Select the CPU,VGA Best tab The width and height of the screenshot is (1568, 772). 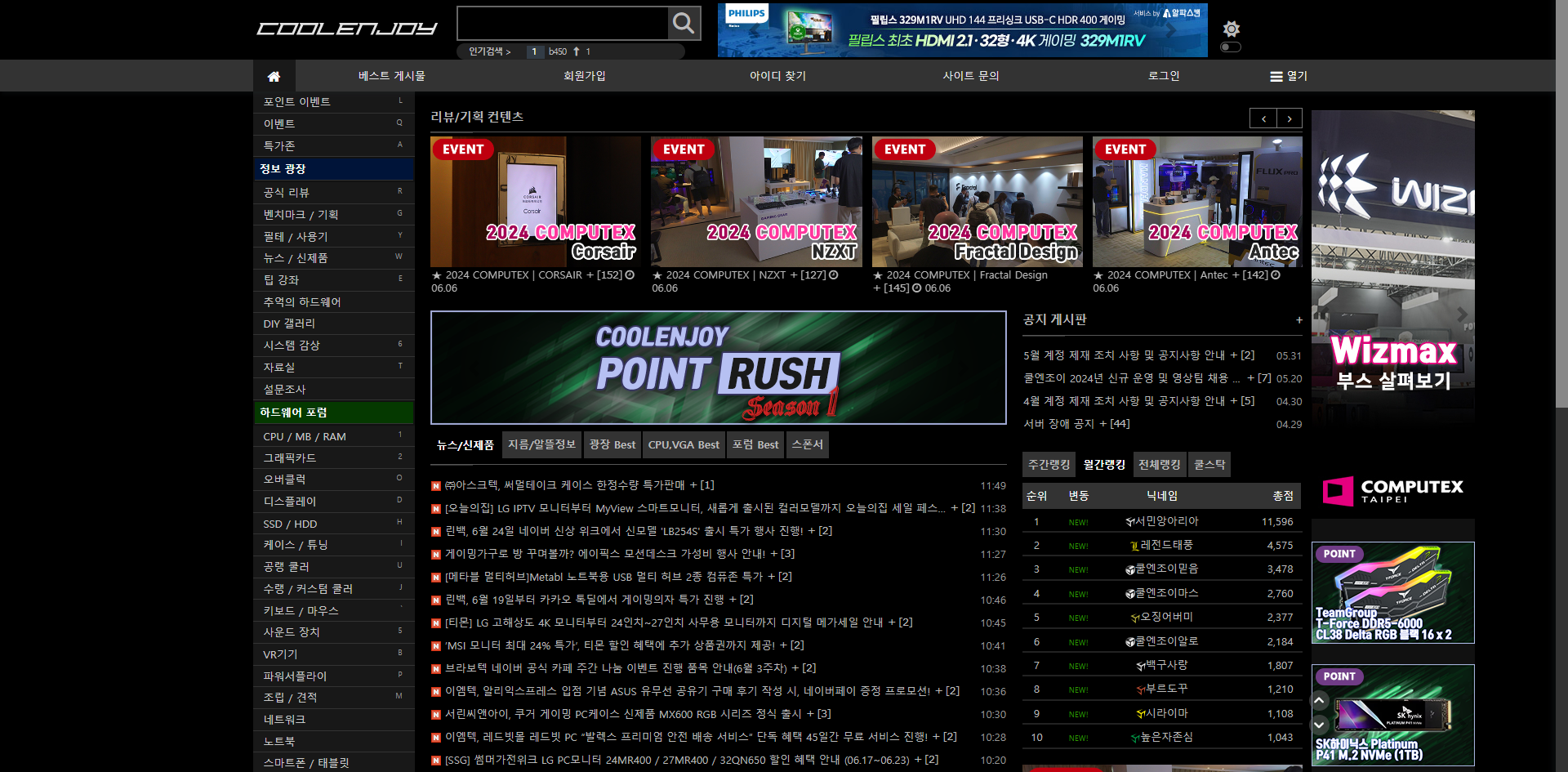(684, 445)
